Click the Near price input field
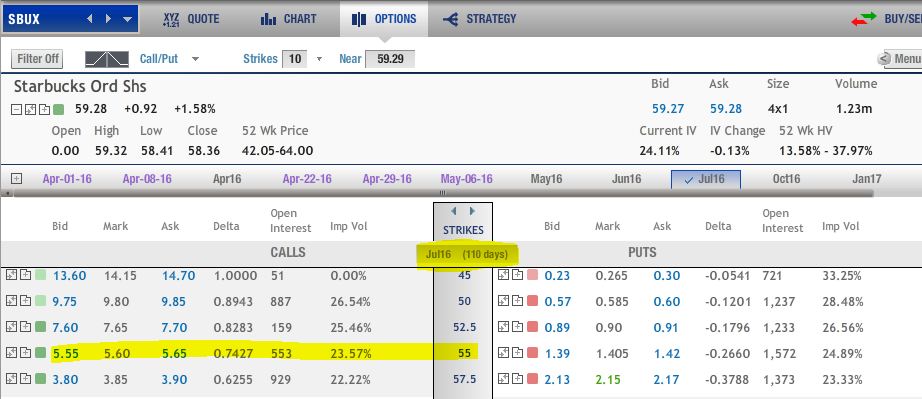Image resolution: width=922 pixels, height=399 pixels. tap(390, 59)
